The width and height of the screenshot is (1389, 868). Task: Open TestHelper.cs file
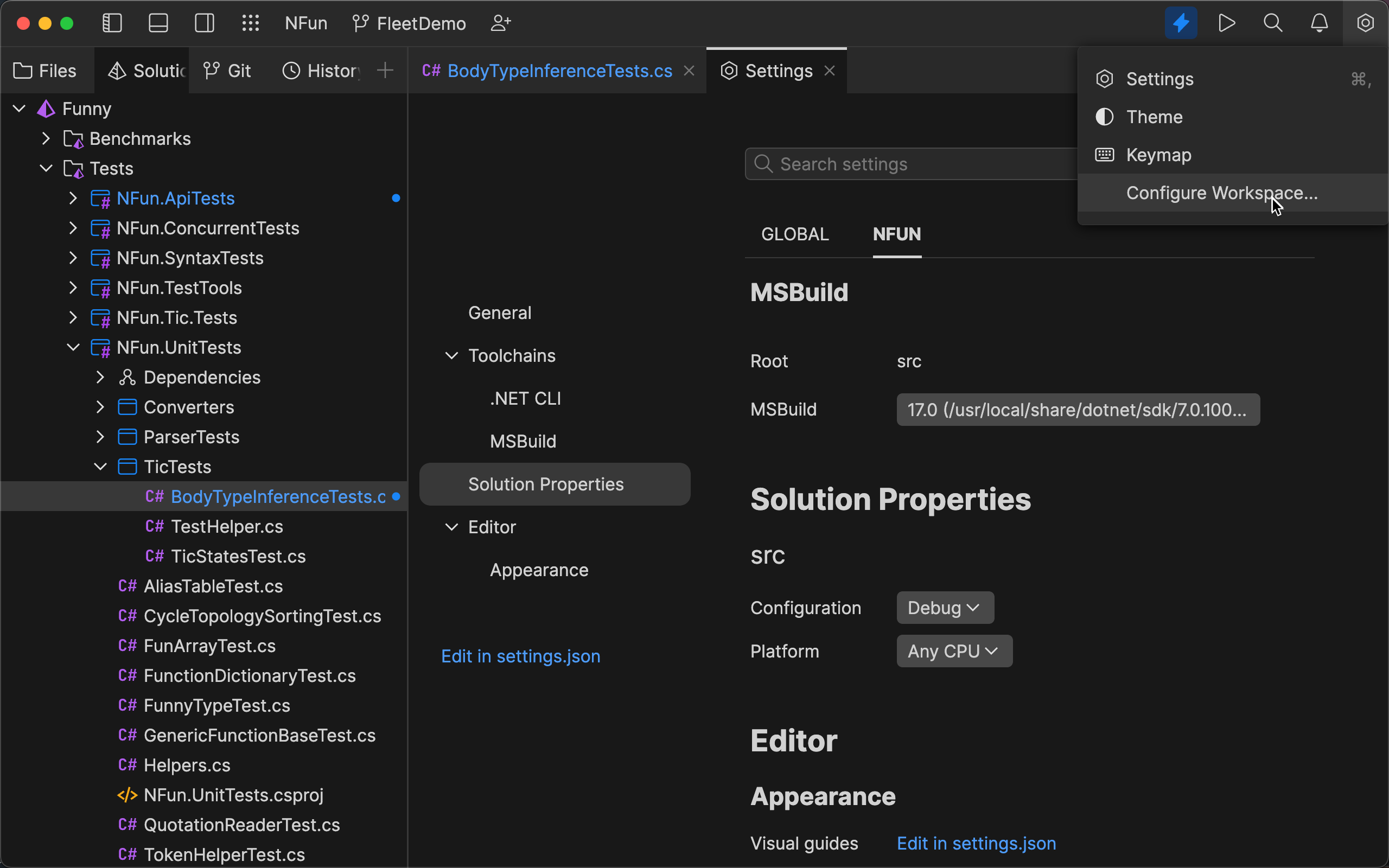(204, 526)
